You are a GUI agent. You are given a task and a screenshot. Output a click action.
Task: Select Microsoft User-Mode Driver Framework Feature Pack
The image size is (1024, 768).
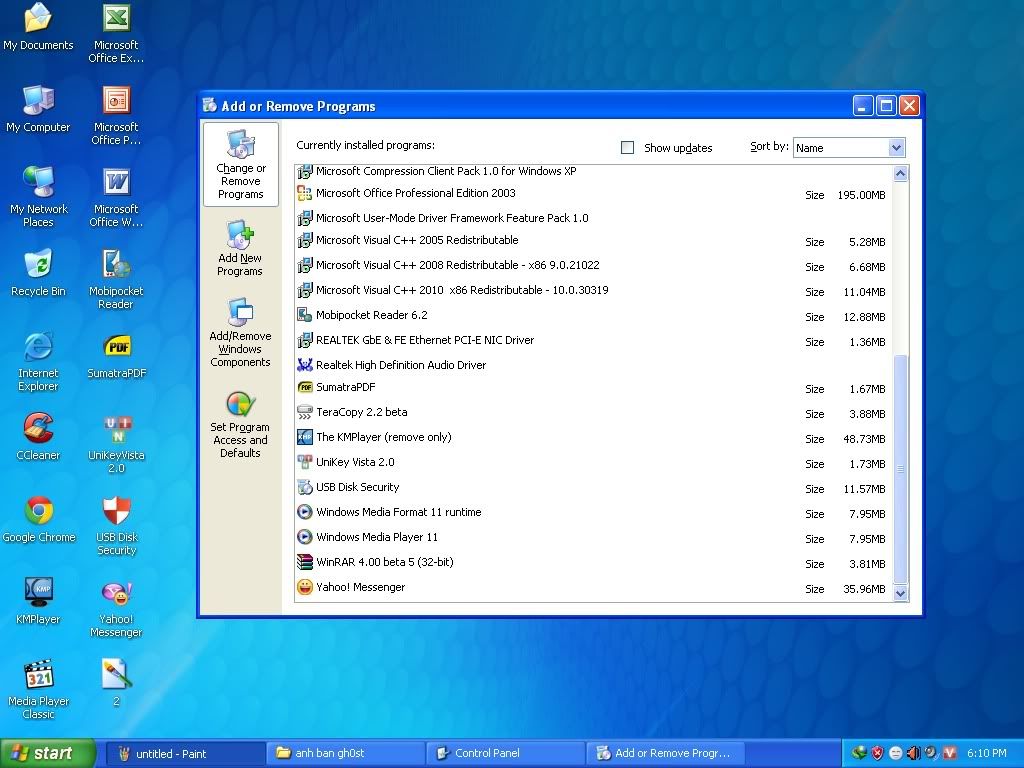coord(593,217)
